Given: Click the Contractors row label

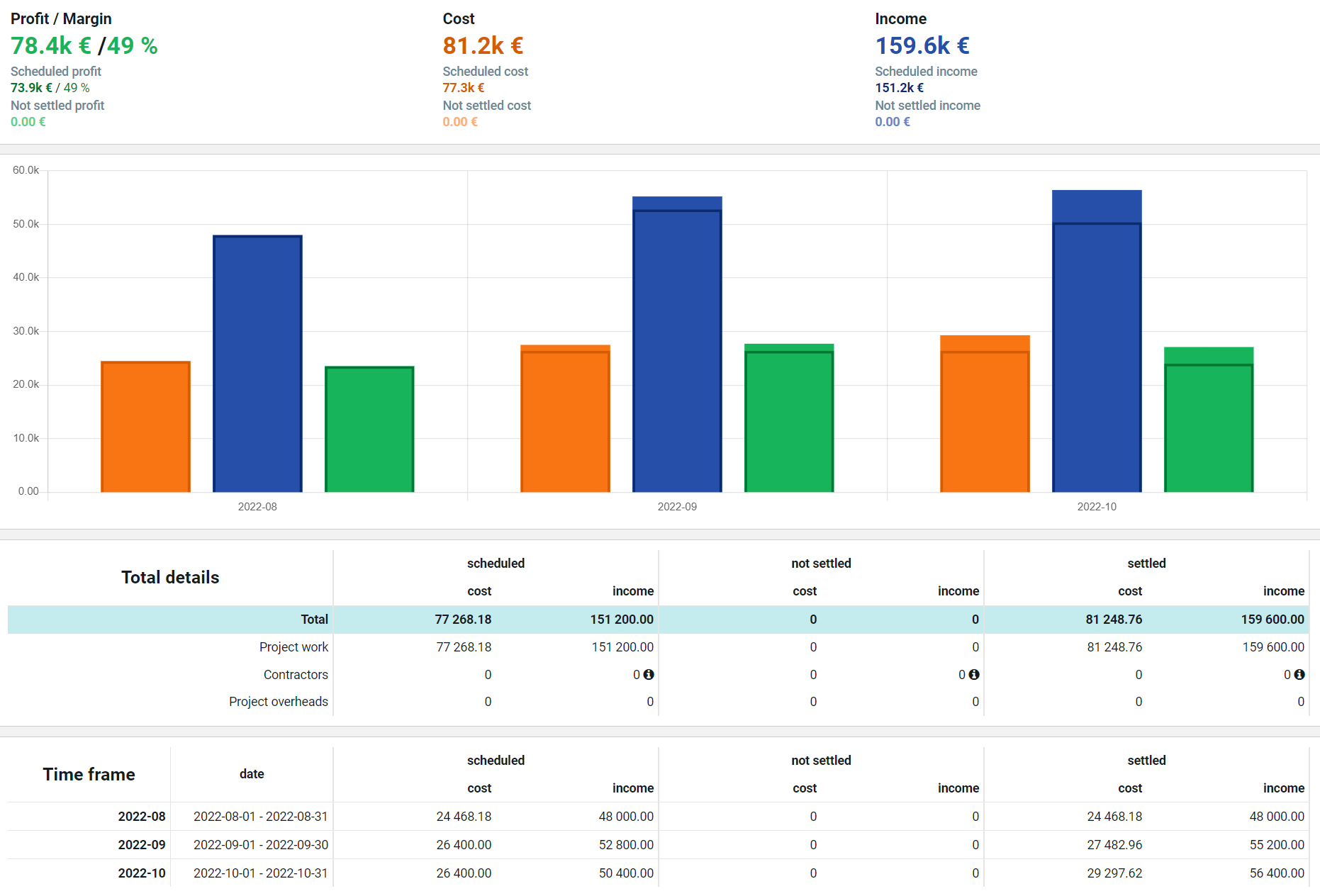Looking at the screenshot, I should 296,674.
